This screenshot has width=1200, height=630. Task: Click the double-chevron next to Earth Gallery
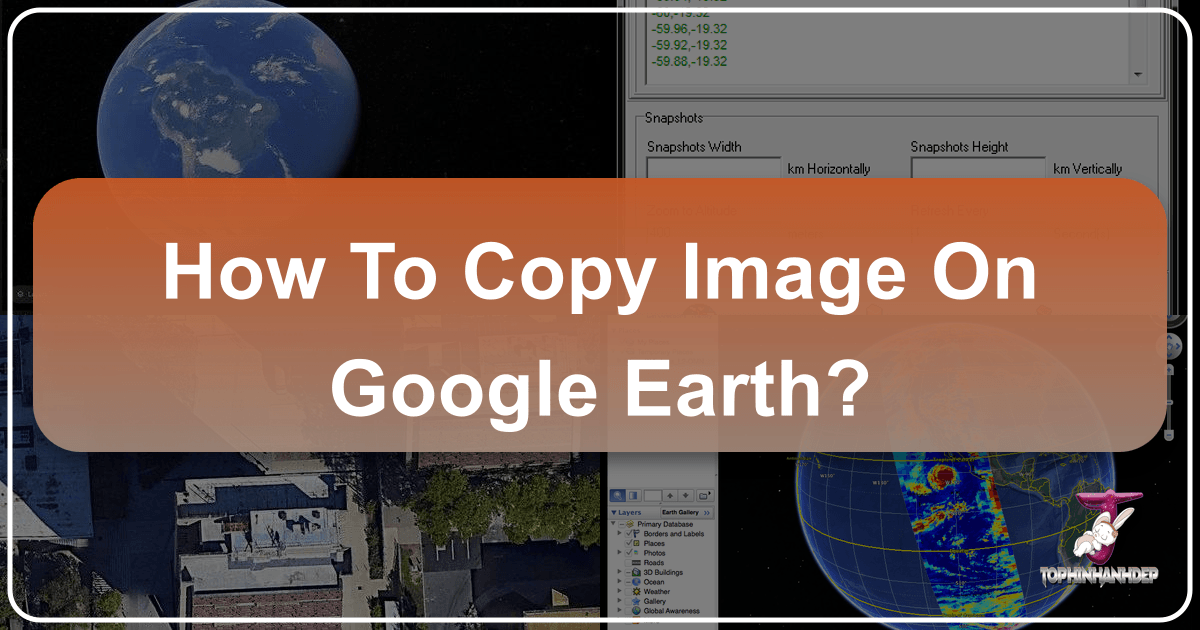click(x=707, y=512)
